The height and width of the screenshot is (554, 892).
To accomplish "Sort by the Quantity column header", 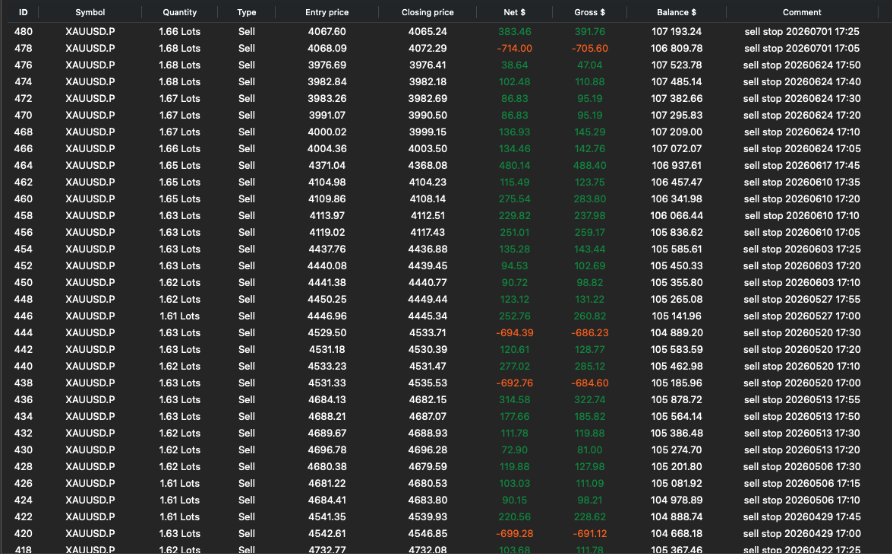I will tap(179, 12).
